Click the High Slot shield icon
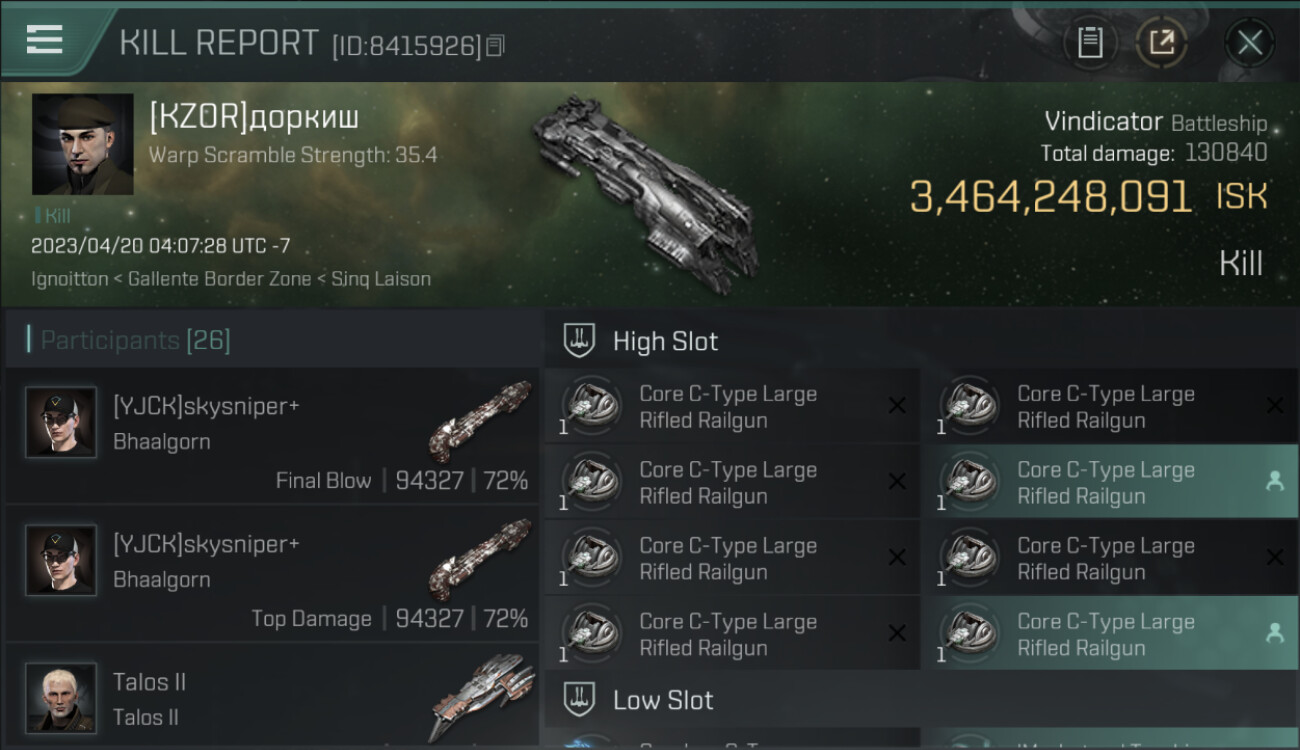 pos(580,341)
